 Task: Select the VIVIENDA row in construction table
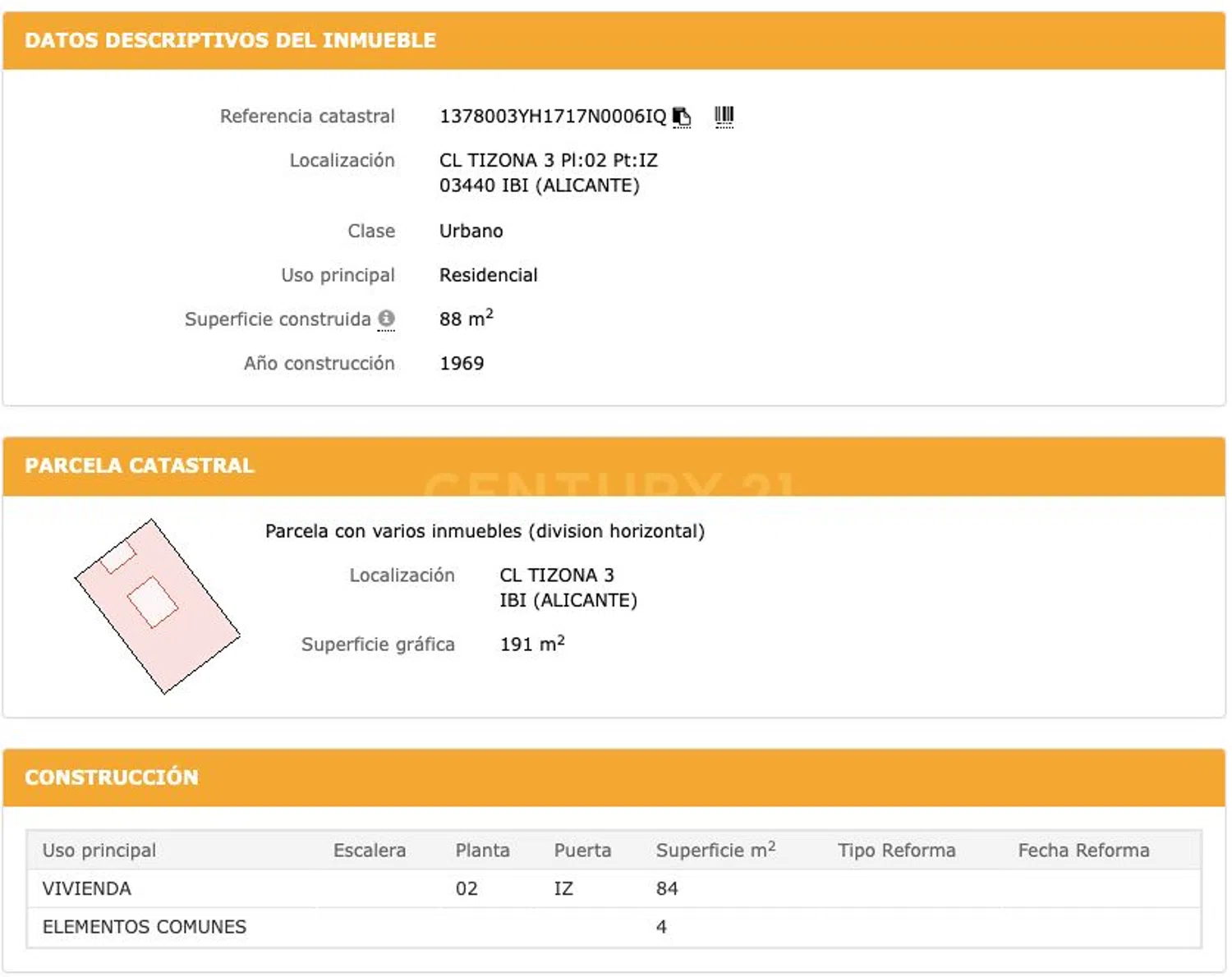pyautogui.click(x=87, y=888)
